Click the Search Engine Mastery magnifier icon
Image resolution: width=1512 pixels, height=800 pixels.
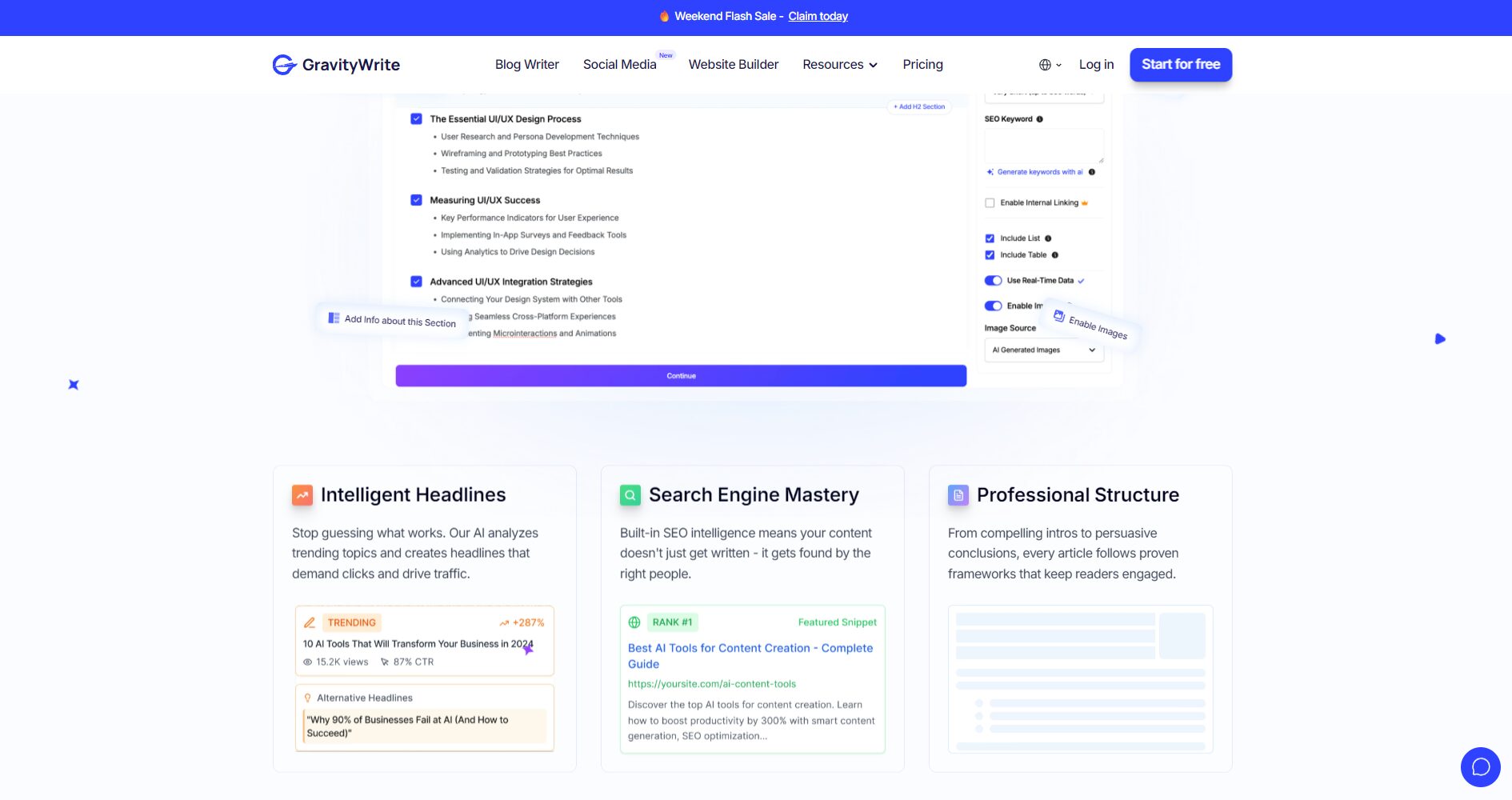coord(630,495)
